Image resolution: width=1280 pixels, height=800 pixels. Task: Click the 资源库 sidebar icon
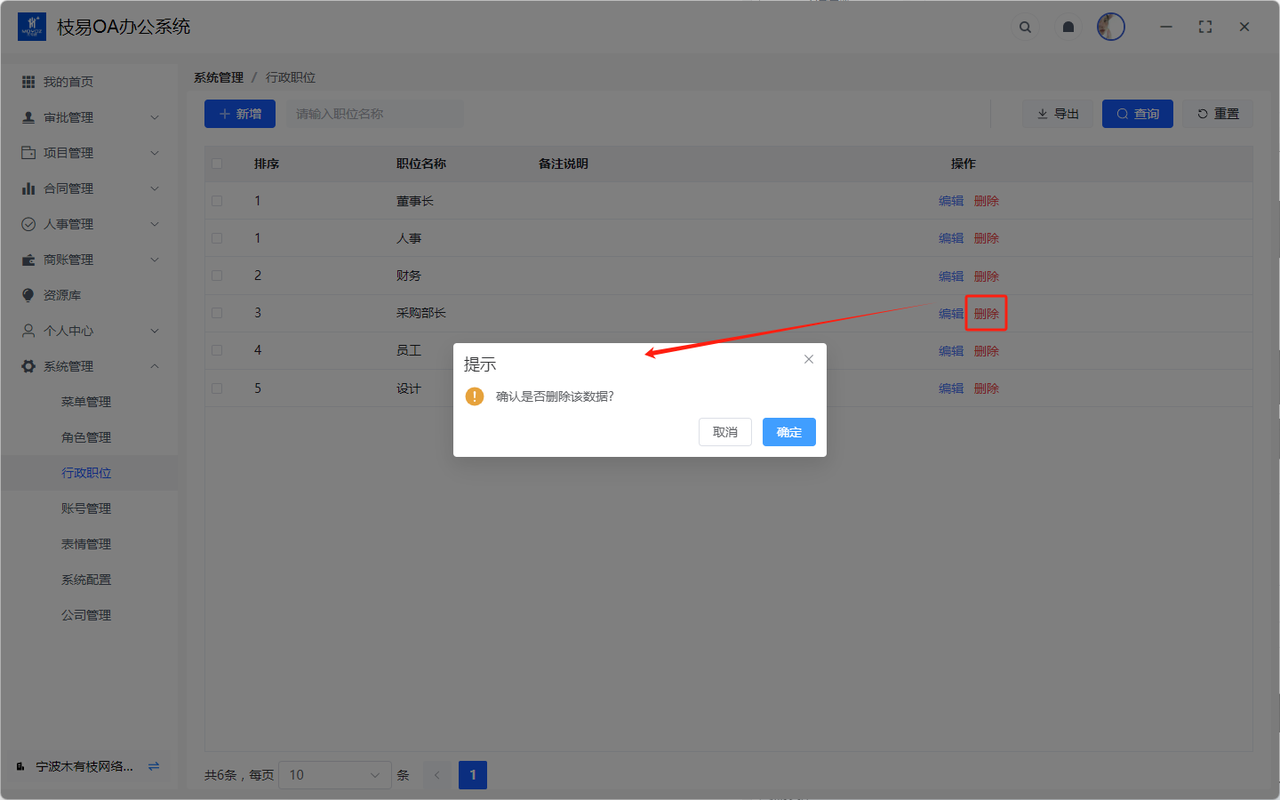(28, 295)
